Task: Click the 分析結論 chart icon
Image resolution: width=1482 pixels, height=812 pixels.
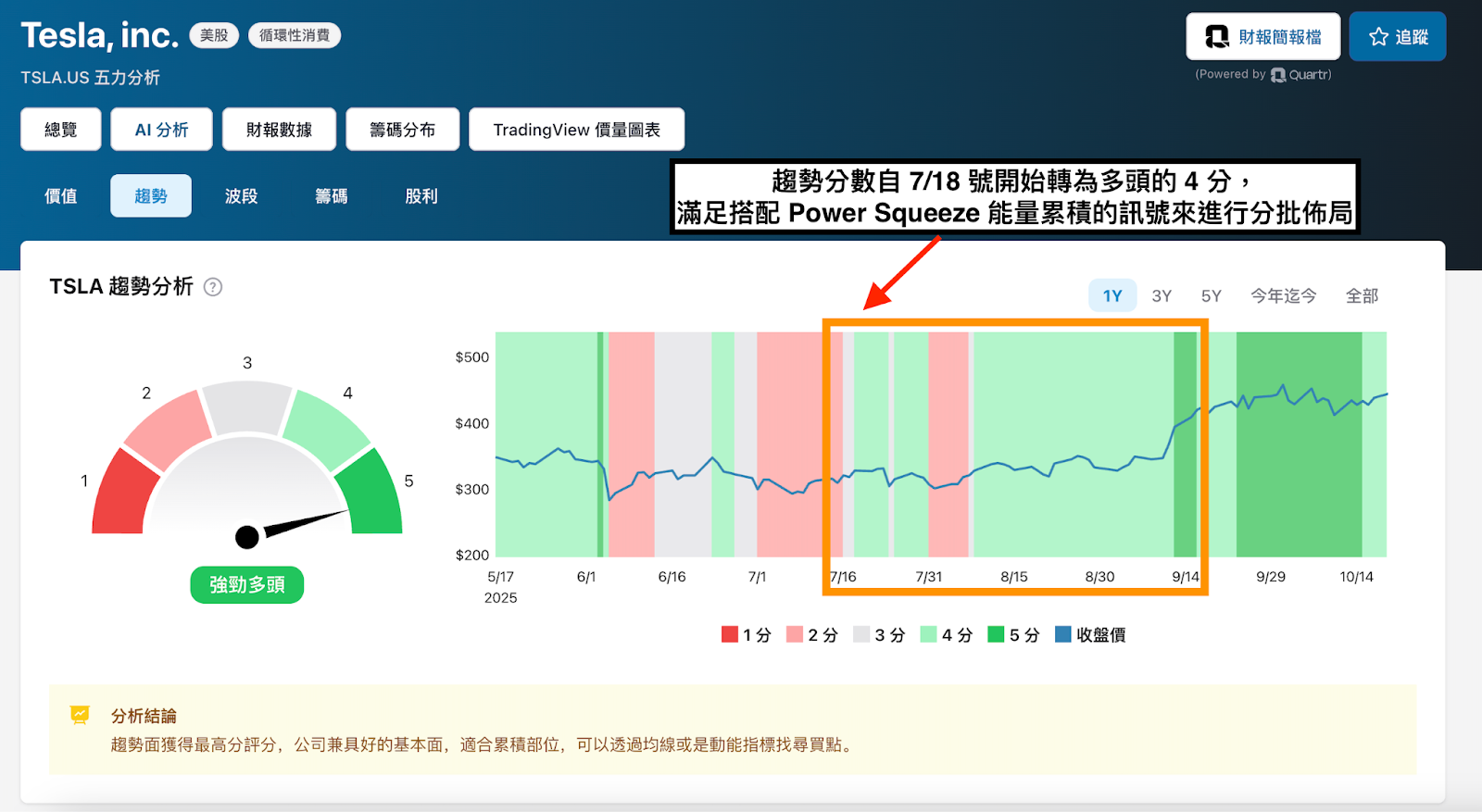Action: (81, 715)
